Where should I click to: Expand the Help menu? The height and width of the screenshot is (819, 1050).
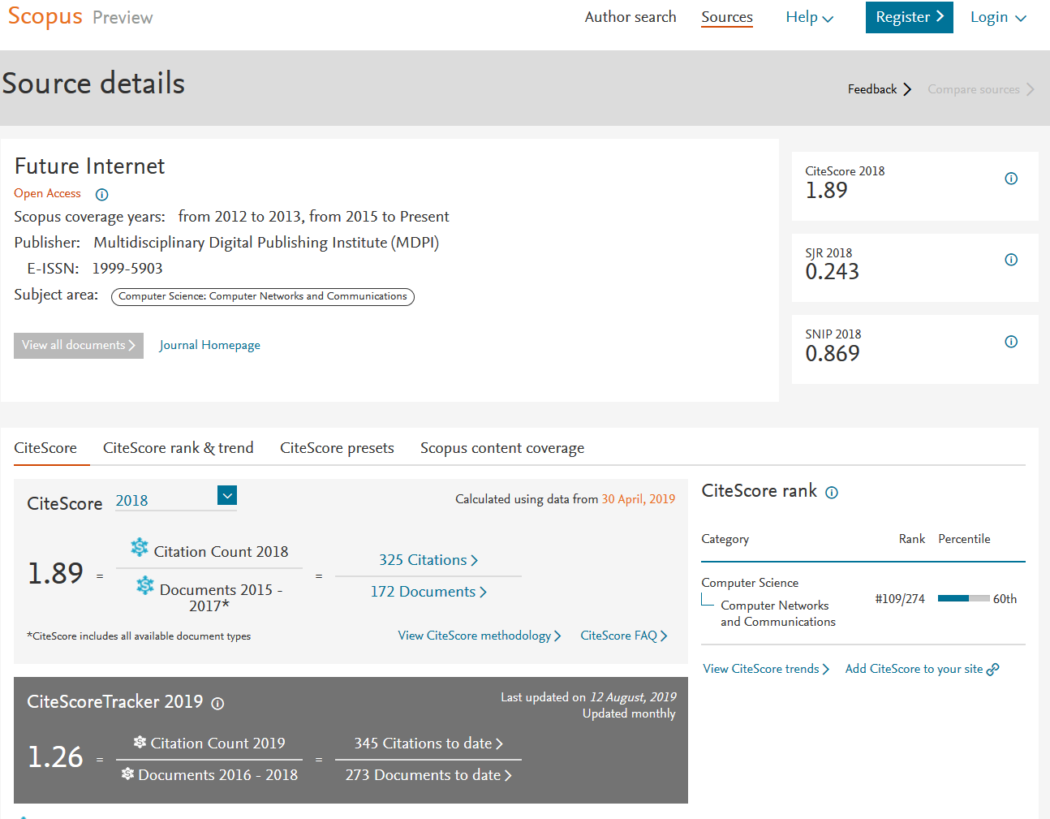tap(809, 17)
